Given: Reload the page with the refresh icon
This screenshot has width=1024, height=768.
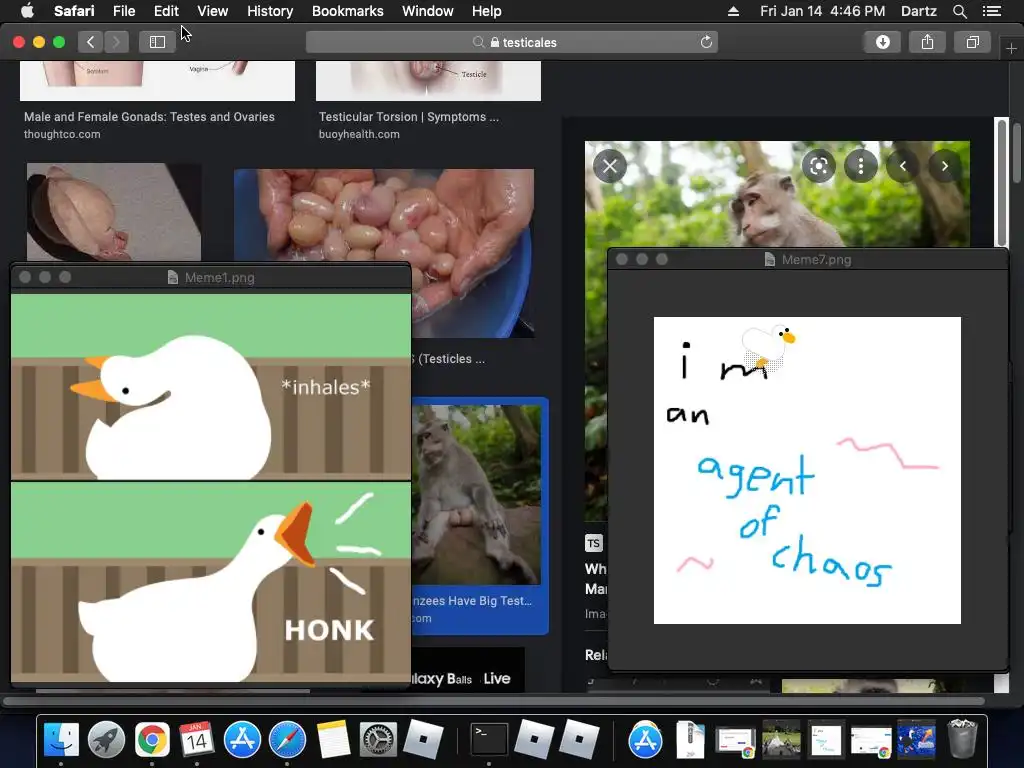Looking at the screenshot, I should coord(706,42).
